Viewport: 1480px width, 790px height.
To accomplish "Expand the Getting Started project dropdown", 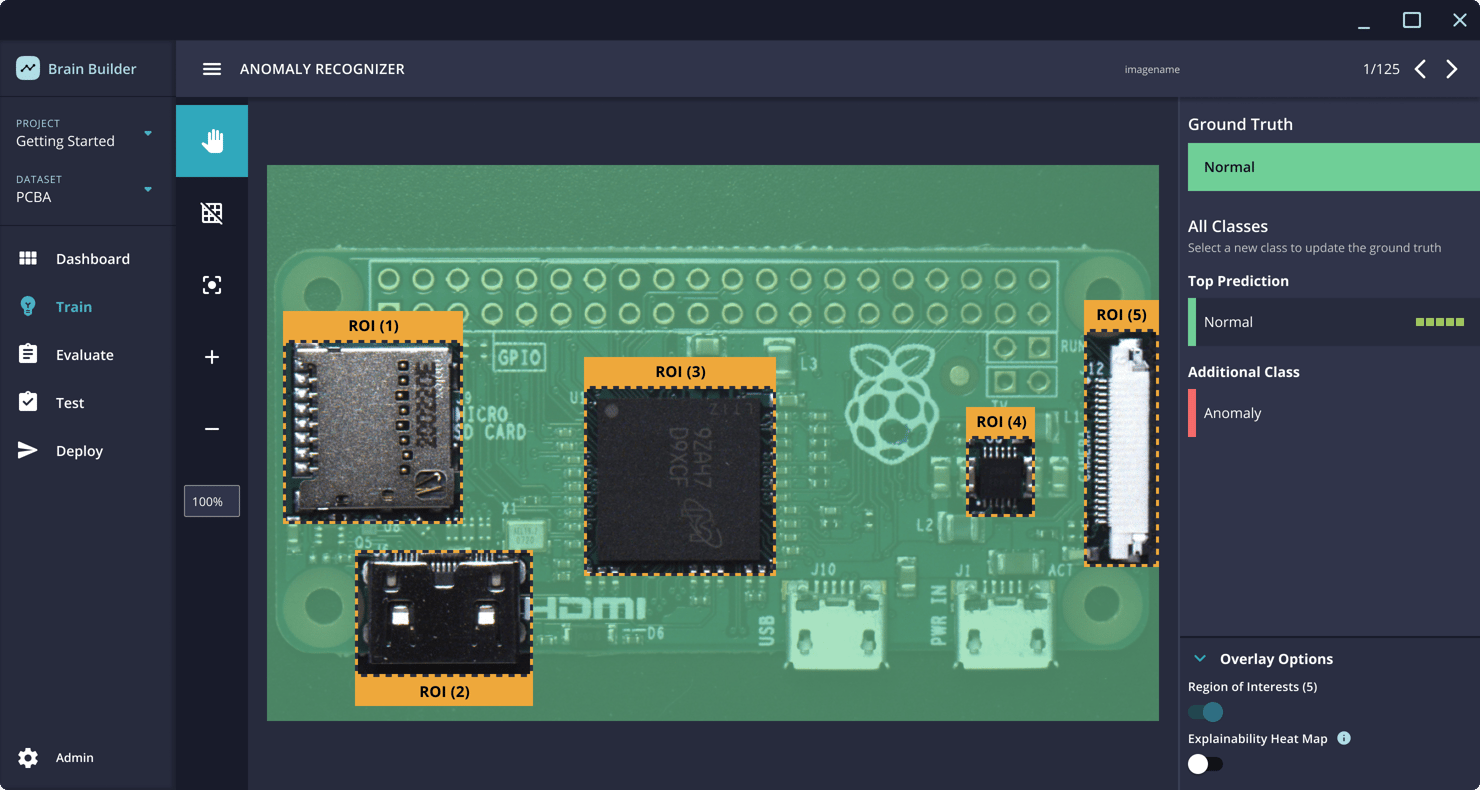I will (x=147, y=133).
